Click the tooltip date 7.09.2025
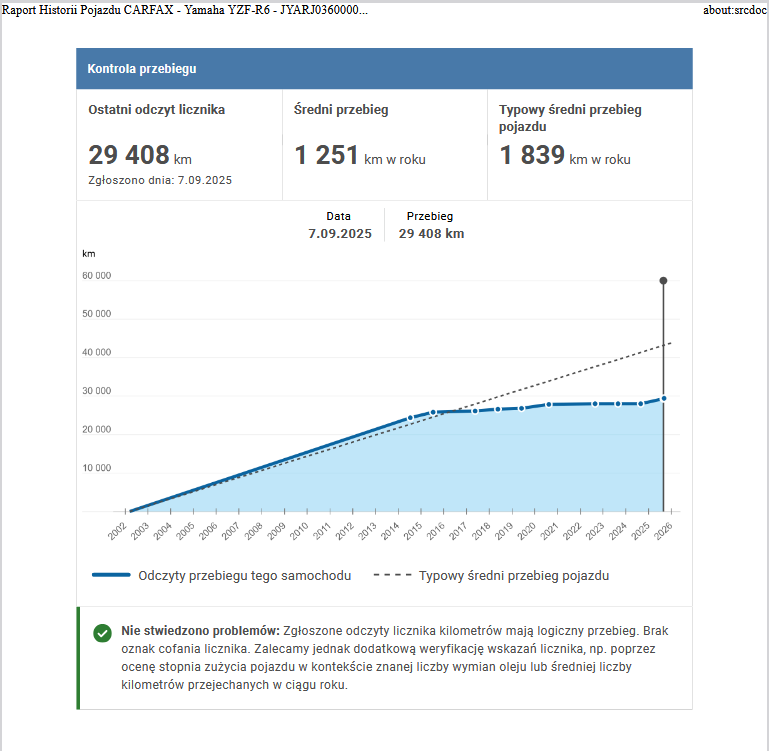The width and height of the screenshot is (769, 751). click(x=339, y=234)
